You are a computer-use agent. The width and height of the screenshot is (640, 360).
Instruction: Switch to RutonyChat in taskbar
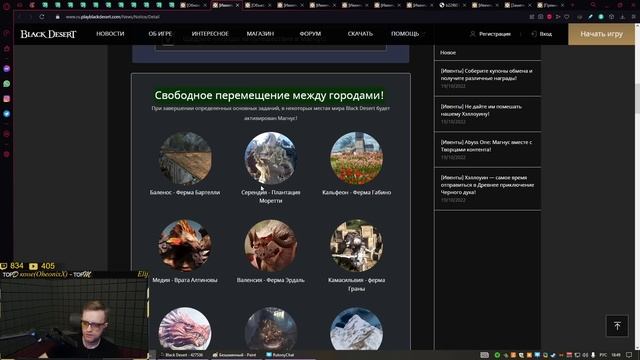click(280, 355)
